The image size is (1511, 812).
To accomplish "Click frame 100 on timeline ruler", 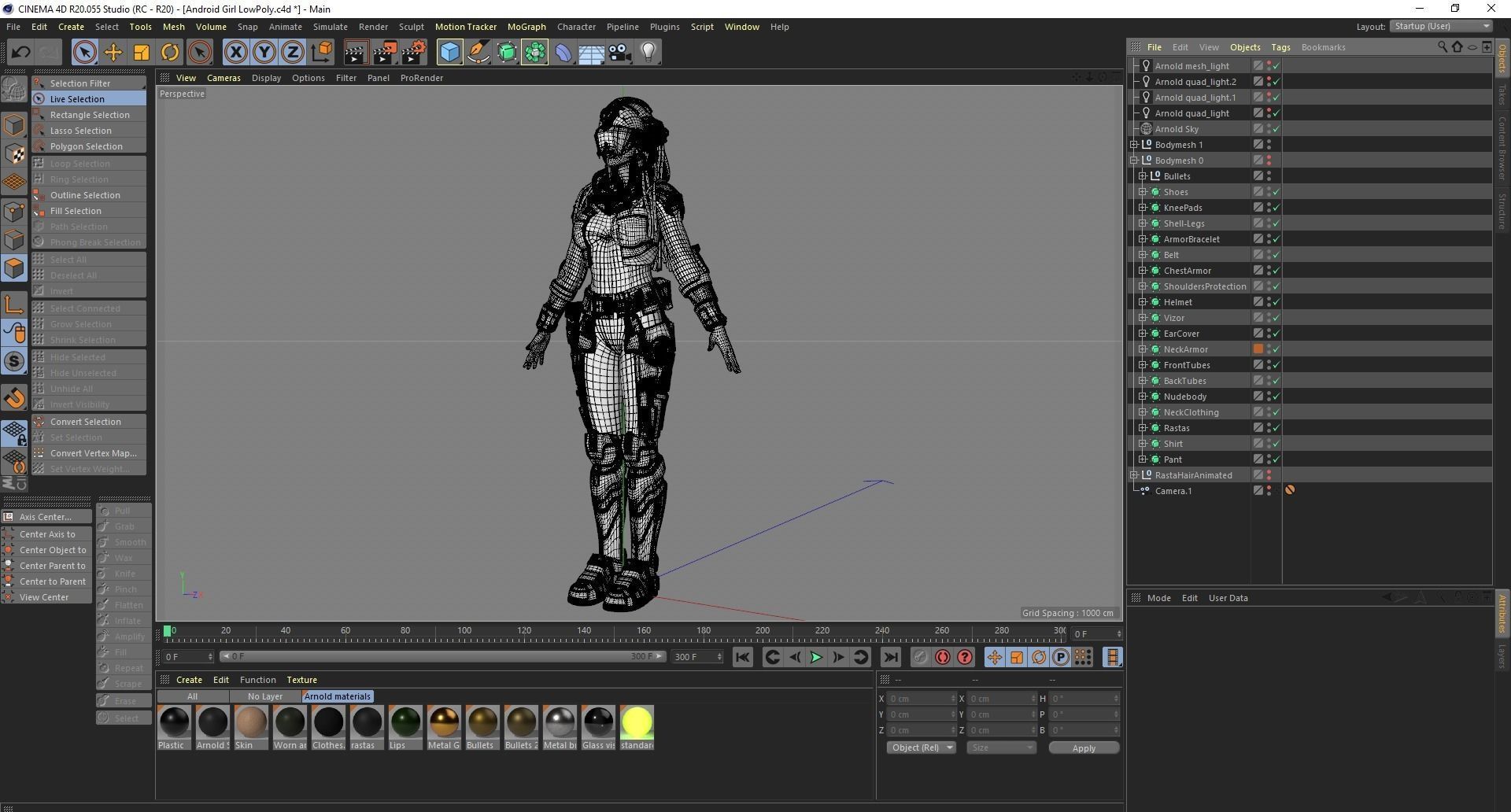I will (x=464, y=631).
